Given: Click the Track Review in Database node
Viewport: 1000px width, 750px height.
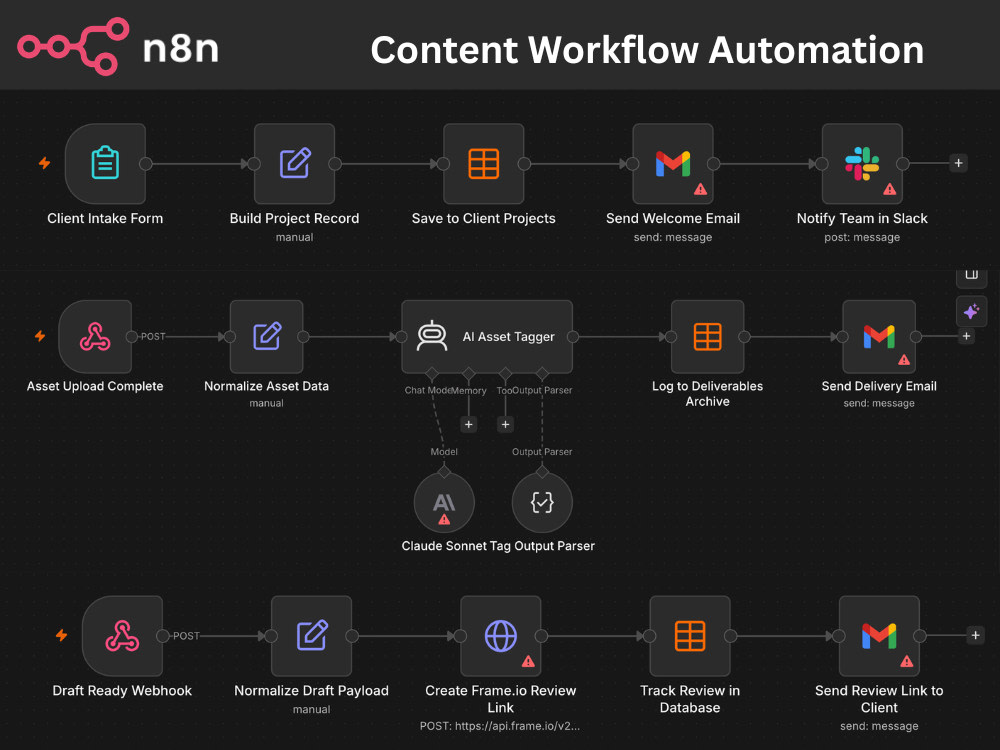Looking at the screenshot, I should coord(690,636).
